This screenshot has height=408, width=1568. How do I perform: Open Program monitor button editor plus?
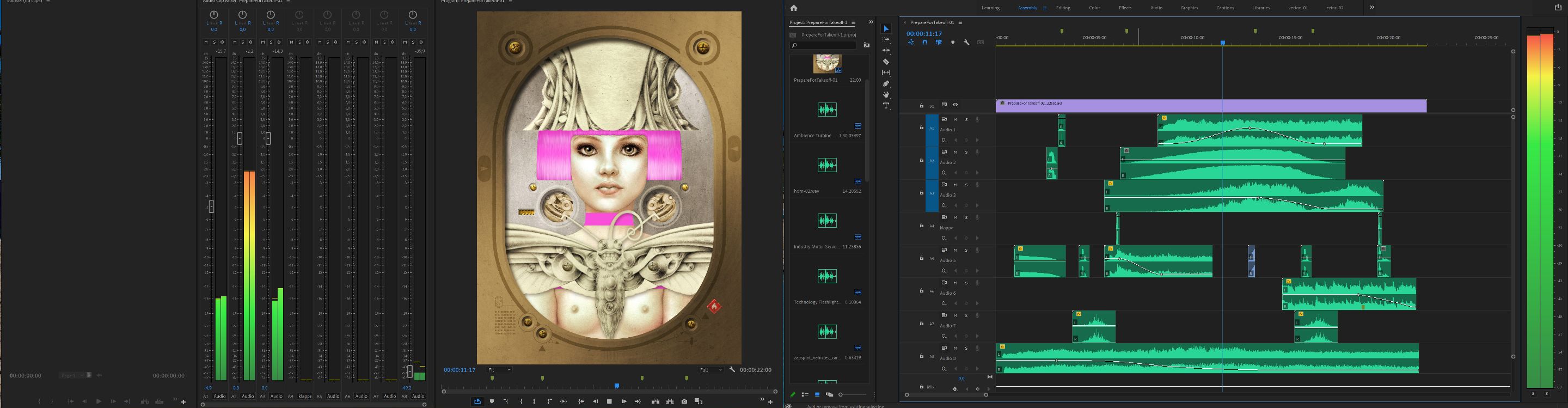[770, 402]
